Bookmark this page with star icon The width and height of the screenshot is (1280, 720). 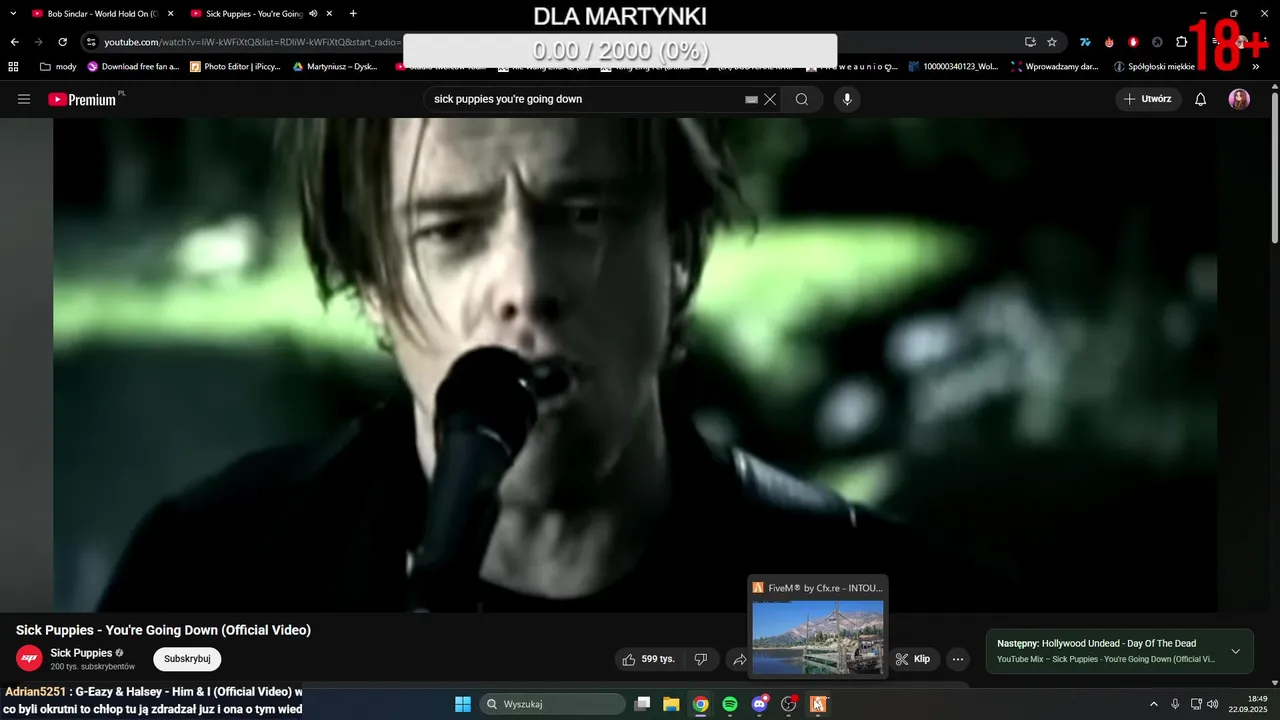point(1052,42)
